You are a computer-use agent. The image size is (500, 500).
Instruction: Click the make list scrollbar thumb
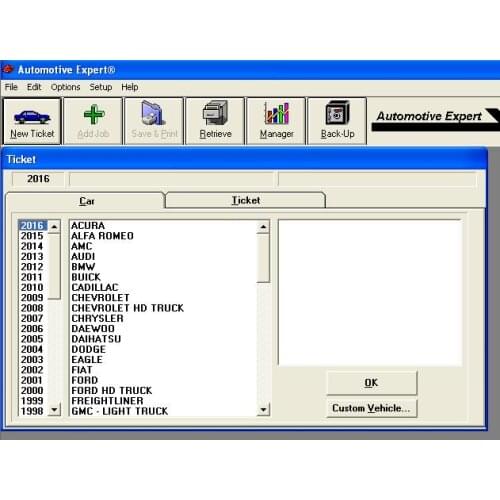(x=263, y=258)
